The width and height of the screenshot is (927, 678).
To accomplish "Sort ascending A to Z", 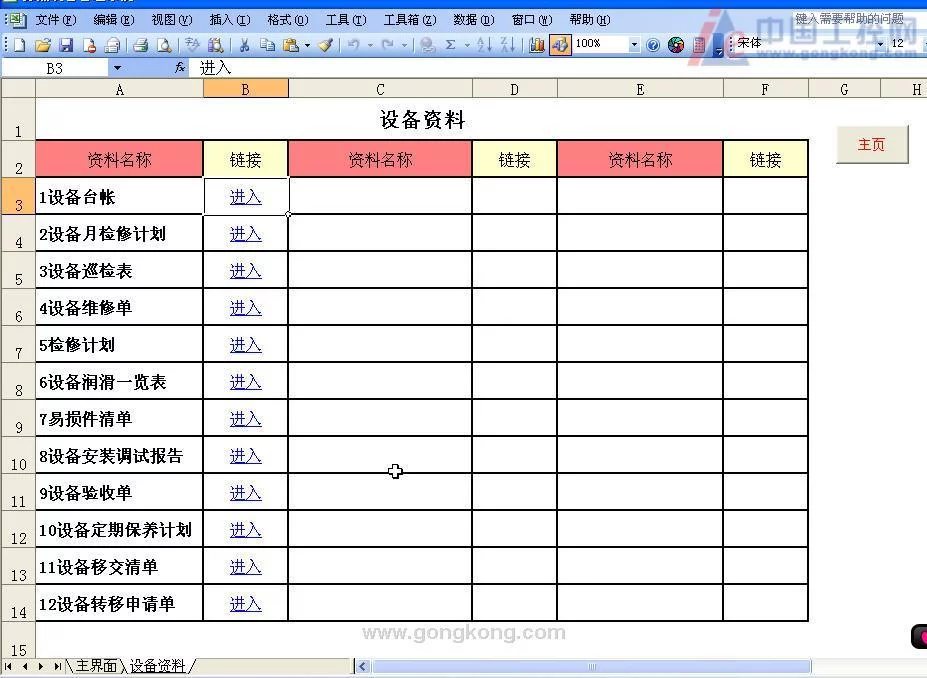I will (x=484, y=44).
